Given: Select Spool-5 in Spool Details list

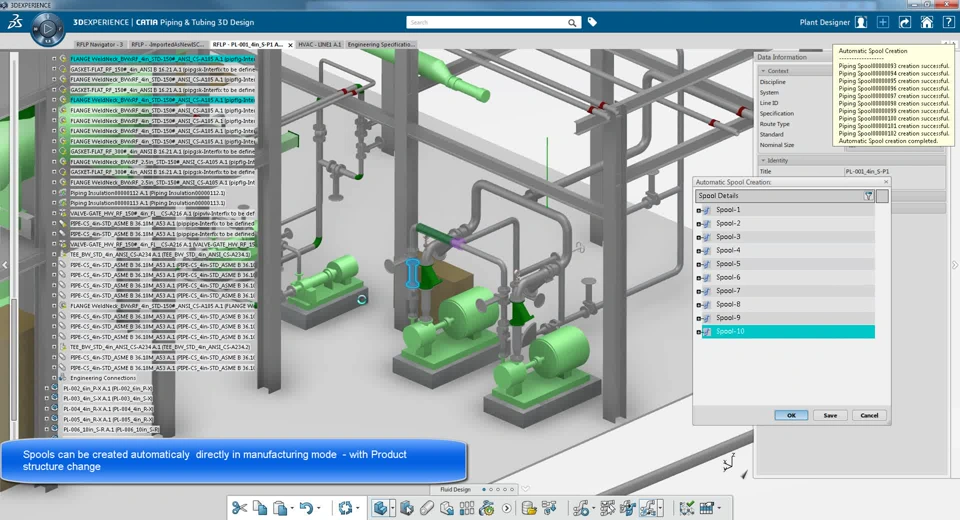Looking at the screenshot, I should click(789, 264).
